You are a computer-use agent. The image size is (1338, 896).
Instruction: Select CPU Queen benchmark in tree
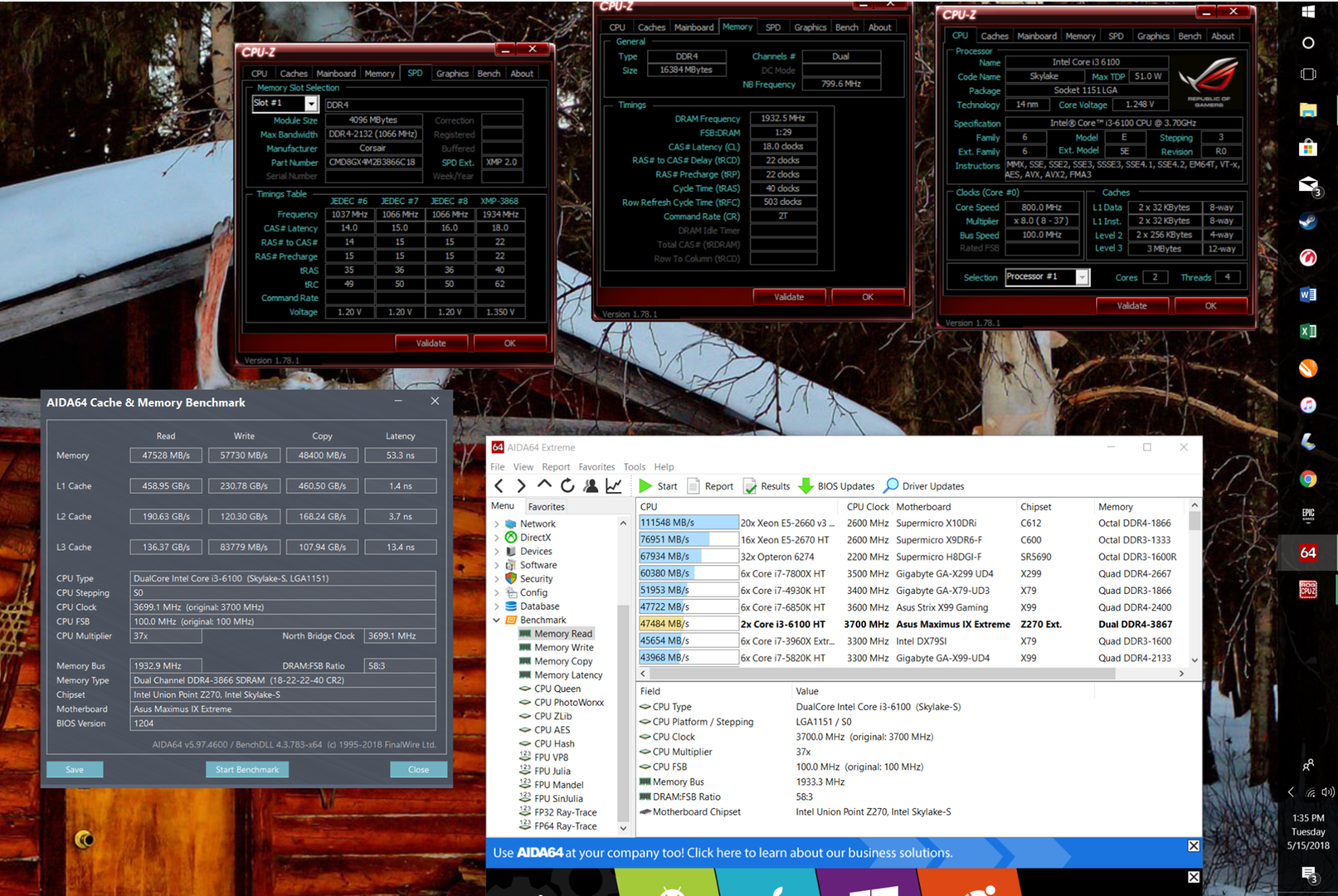coord(557,689)
